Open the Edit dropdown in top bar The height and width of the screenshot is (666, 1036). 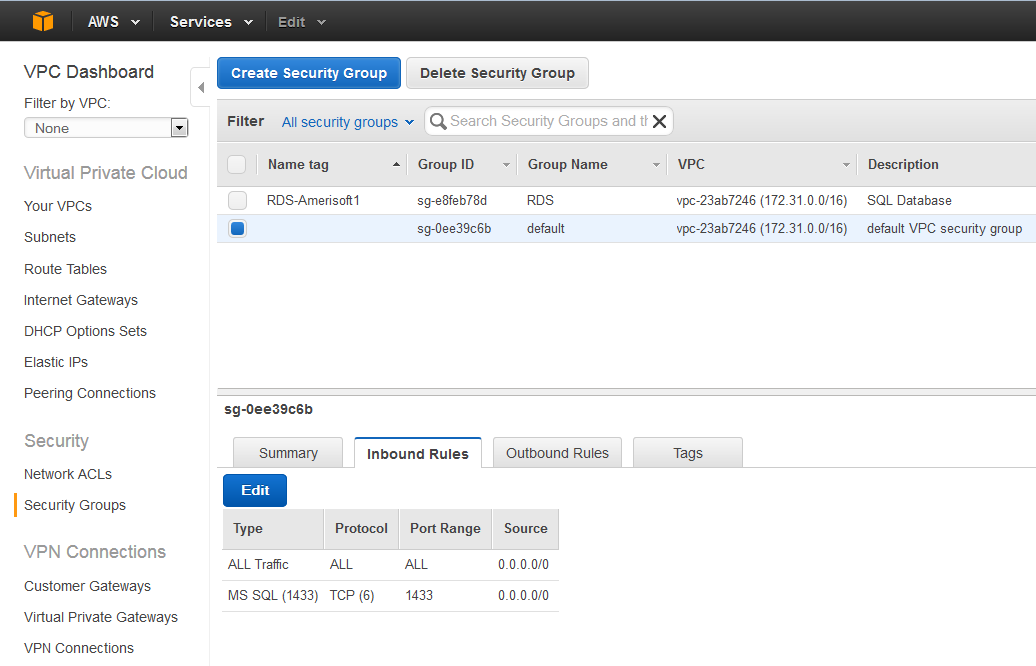(x=301, y=22)
